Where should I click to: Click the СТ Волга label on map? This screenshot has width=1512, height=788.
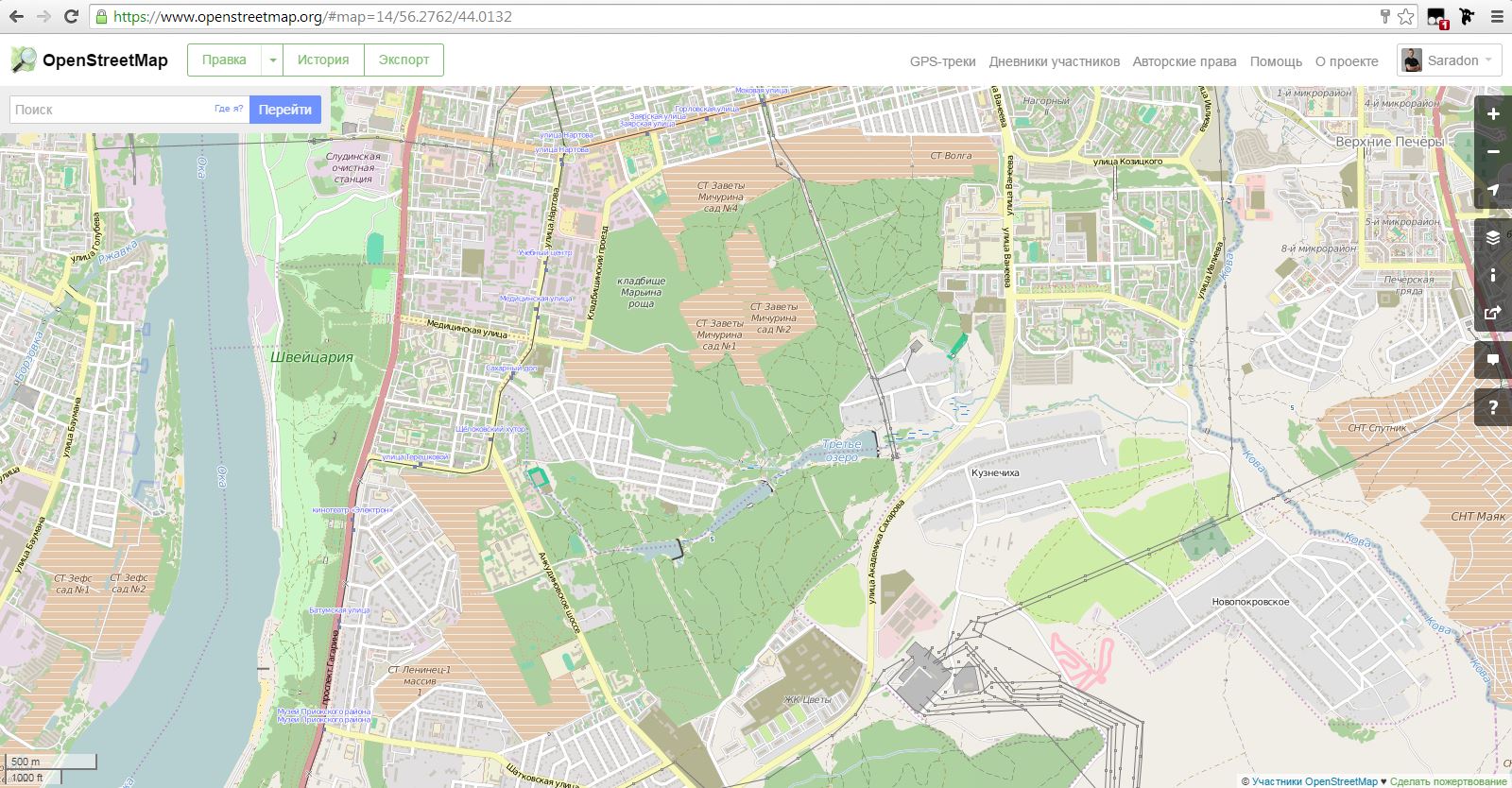[951, 156]
